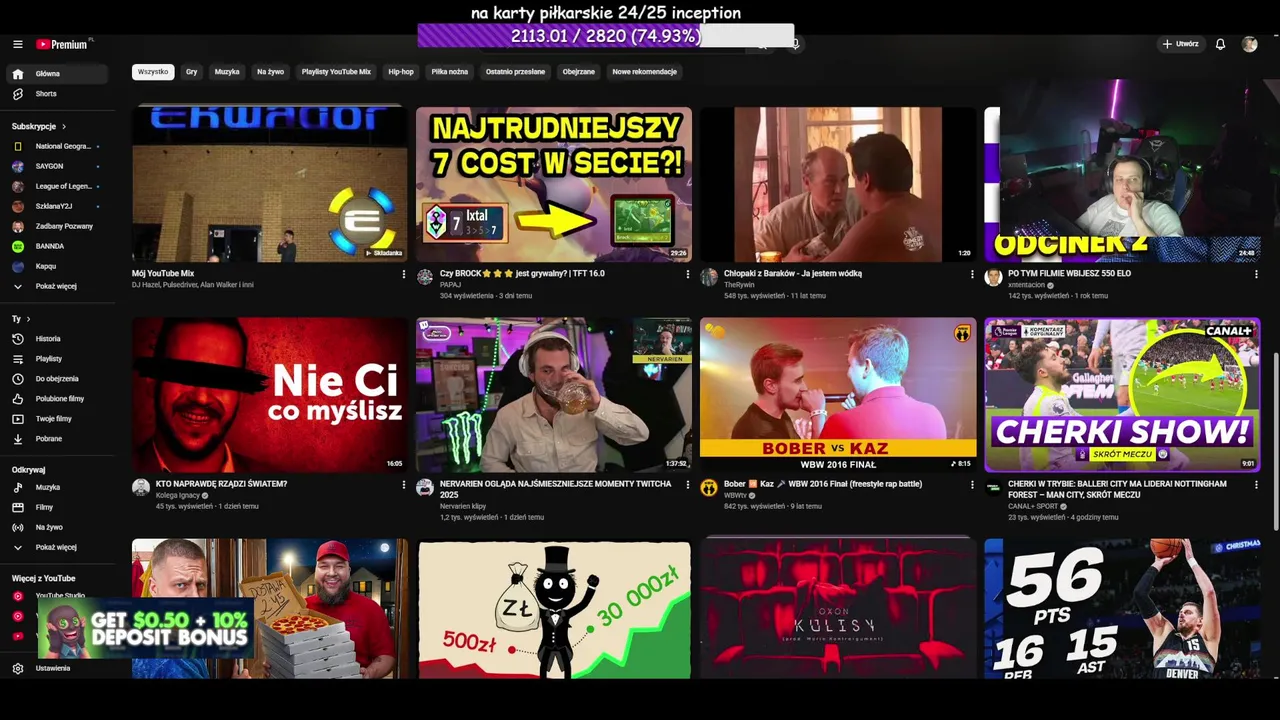Screen dimensions: 1280x720
Task: Open Najtrudniejszy 7 cost thumbnail
Action: tap(554, 185)
